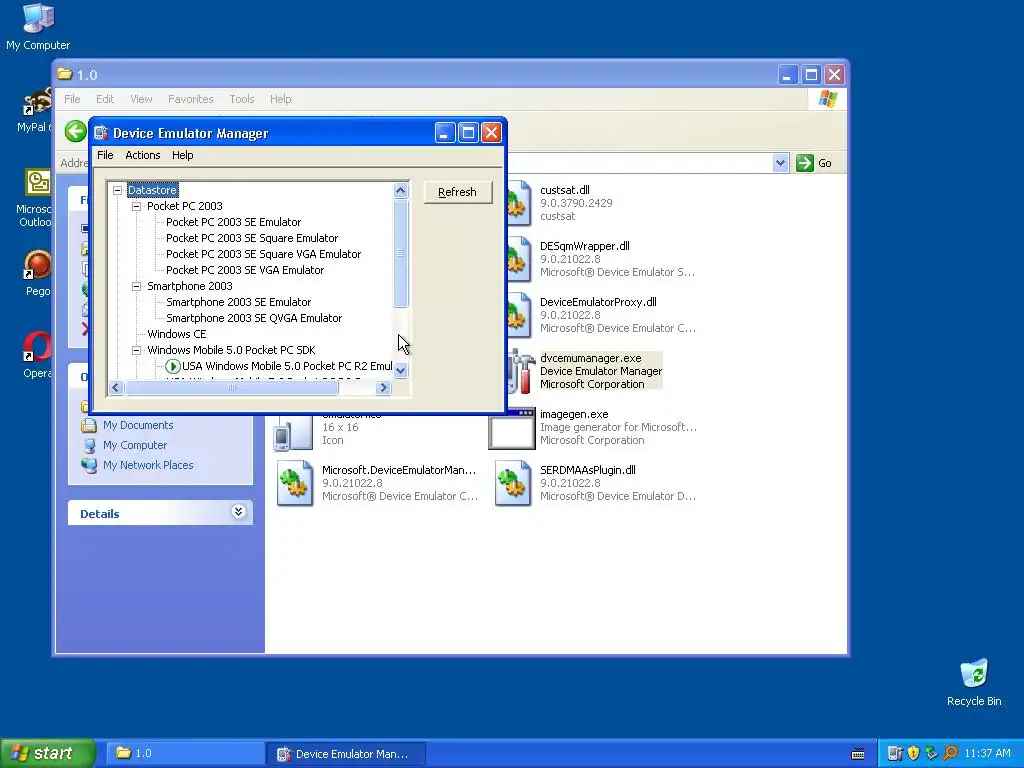Open My Documents link in sidebar

pos(138,425)
